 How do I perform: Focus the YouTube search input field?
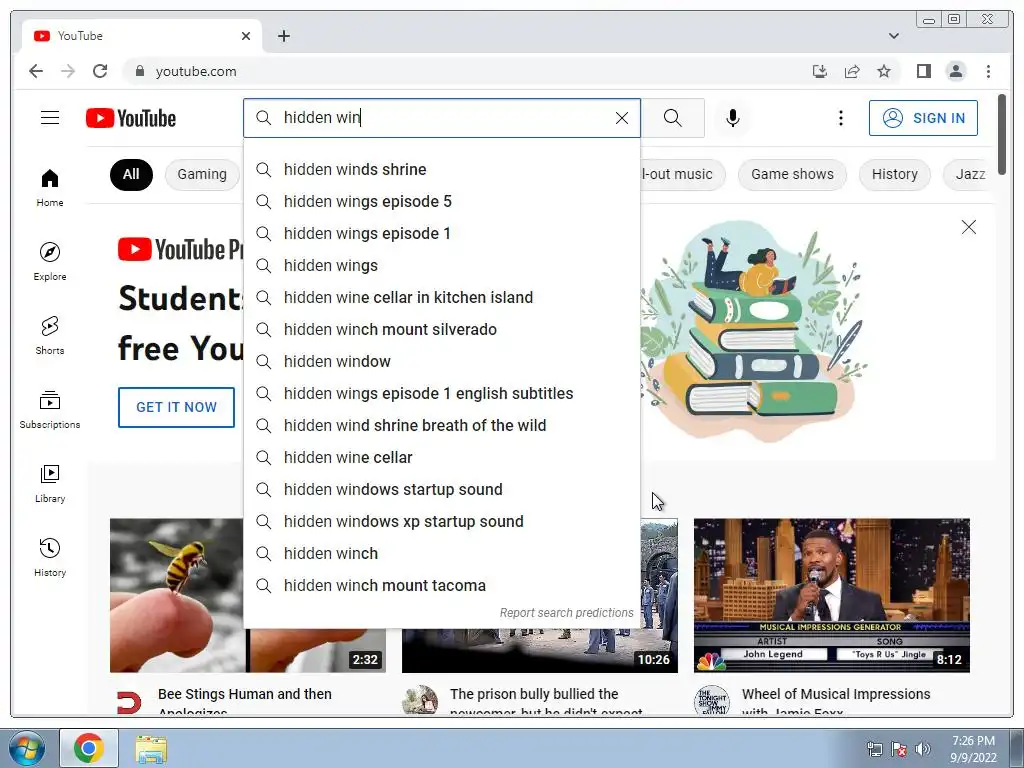(x=444, y=118)
